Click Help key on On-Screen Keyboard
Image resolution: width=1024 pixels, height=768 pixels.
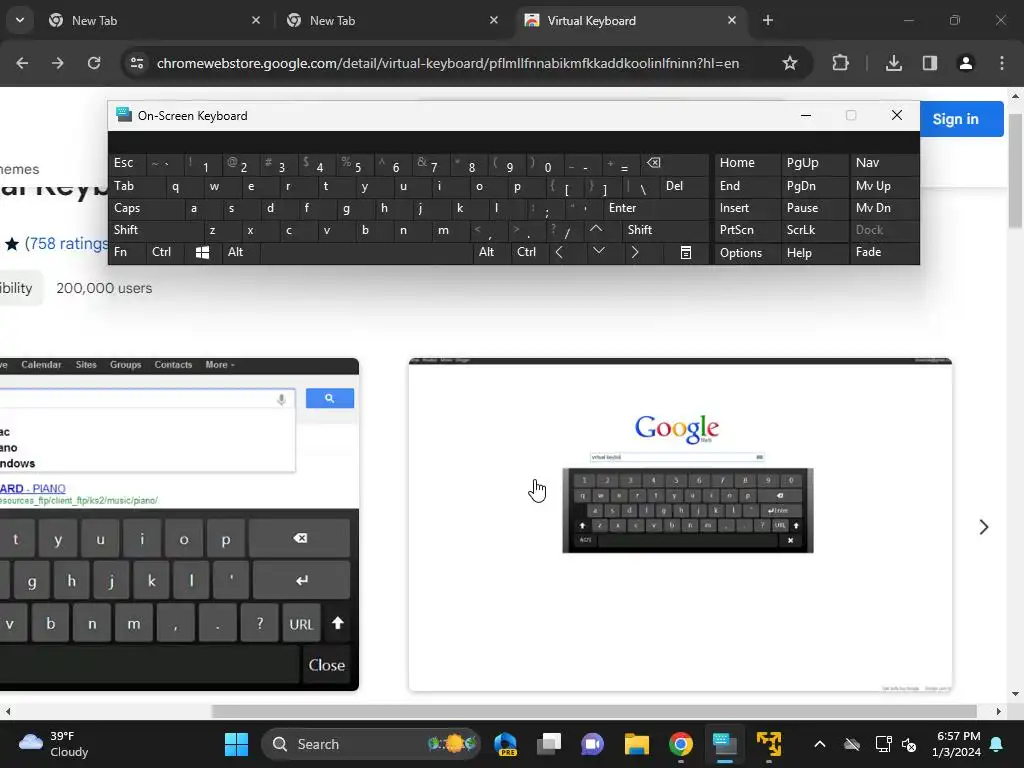[814, 252]
